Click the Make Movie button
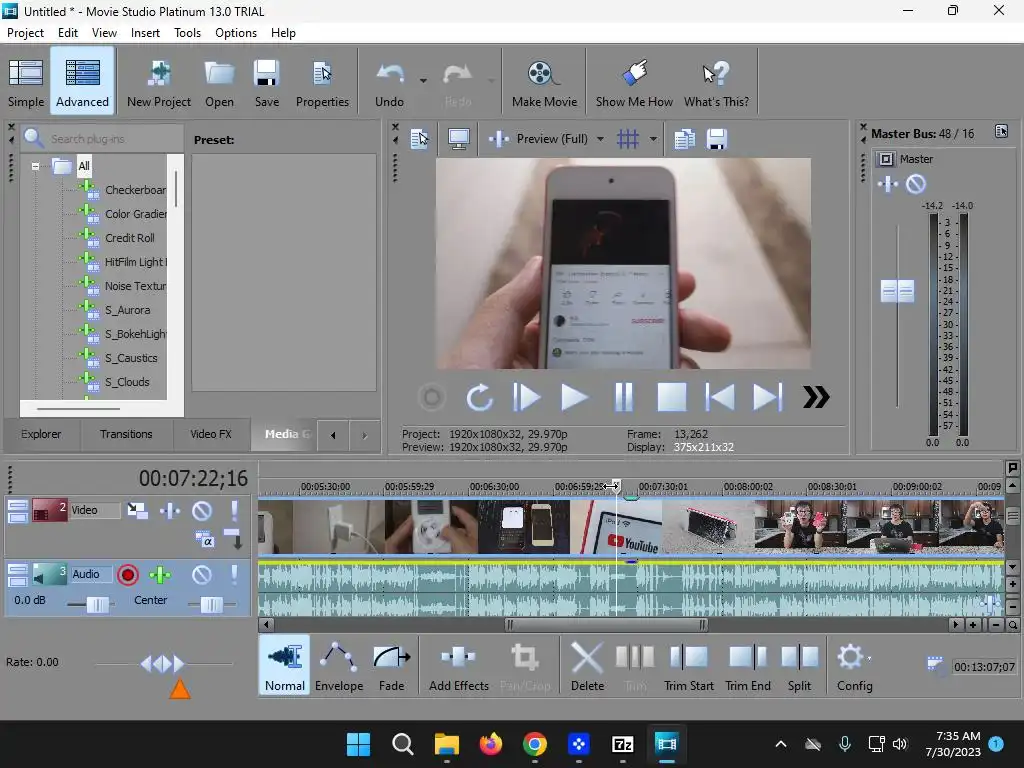1024x768 pixels. 544,82
